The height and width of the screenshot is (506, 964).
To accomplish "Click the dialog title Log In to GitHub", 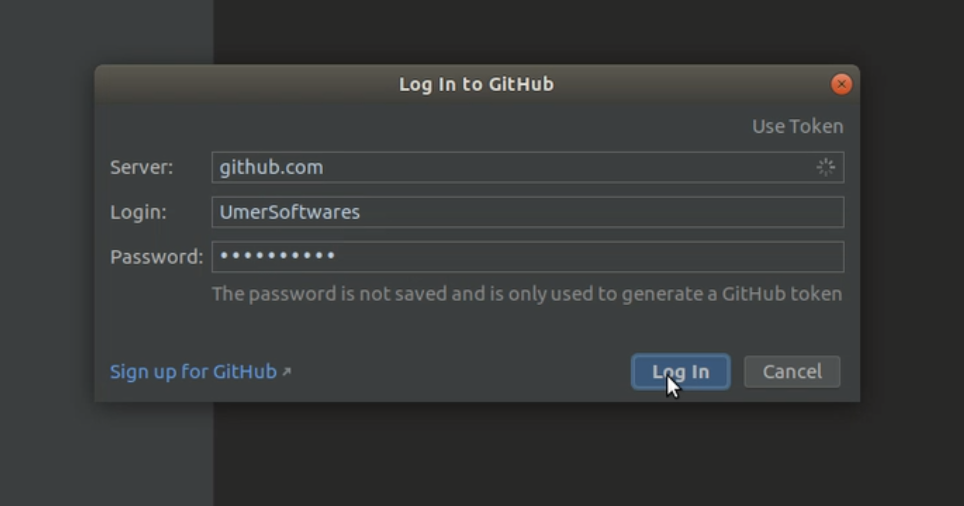I will pyautogui.click(x=476, y=84).
